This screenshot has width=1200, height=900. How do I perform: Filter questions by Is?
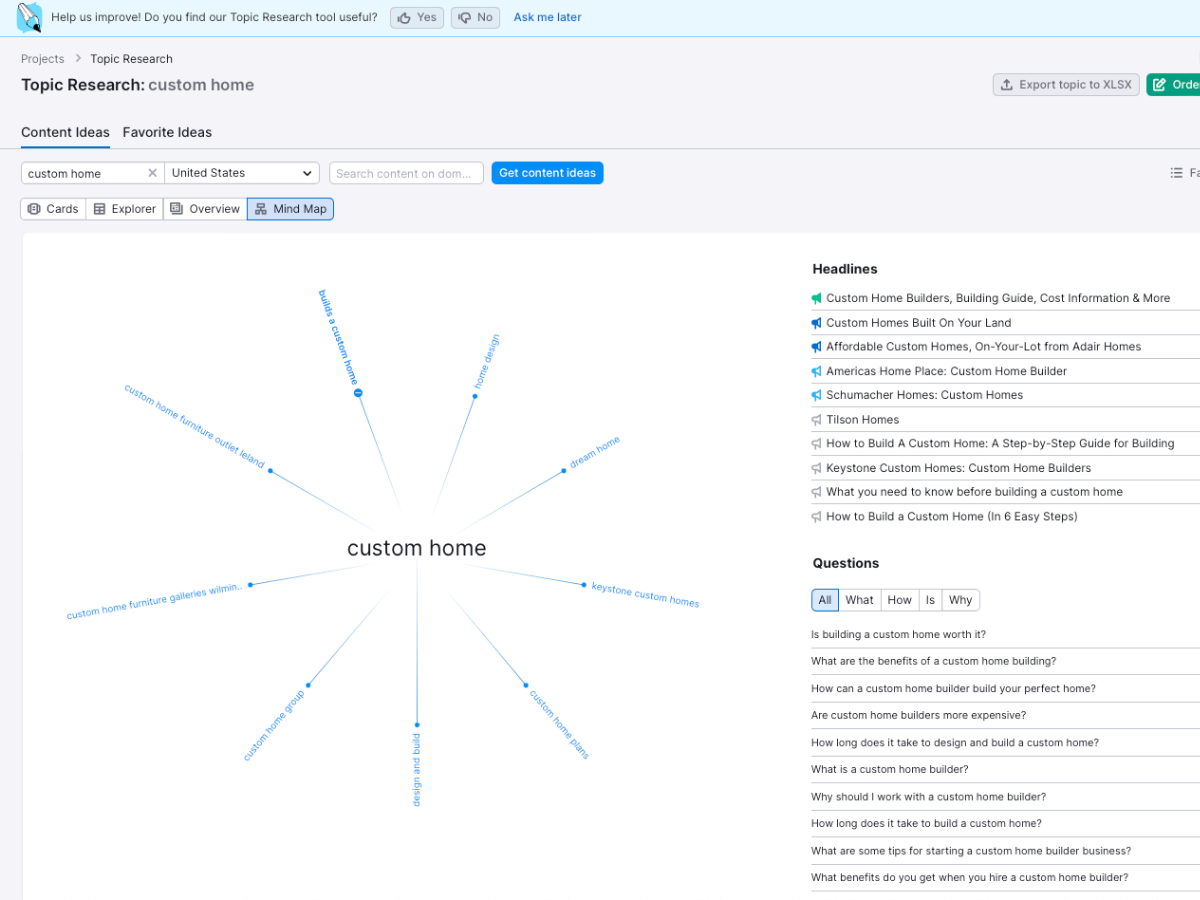[930, 600]
